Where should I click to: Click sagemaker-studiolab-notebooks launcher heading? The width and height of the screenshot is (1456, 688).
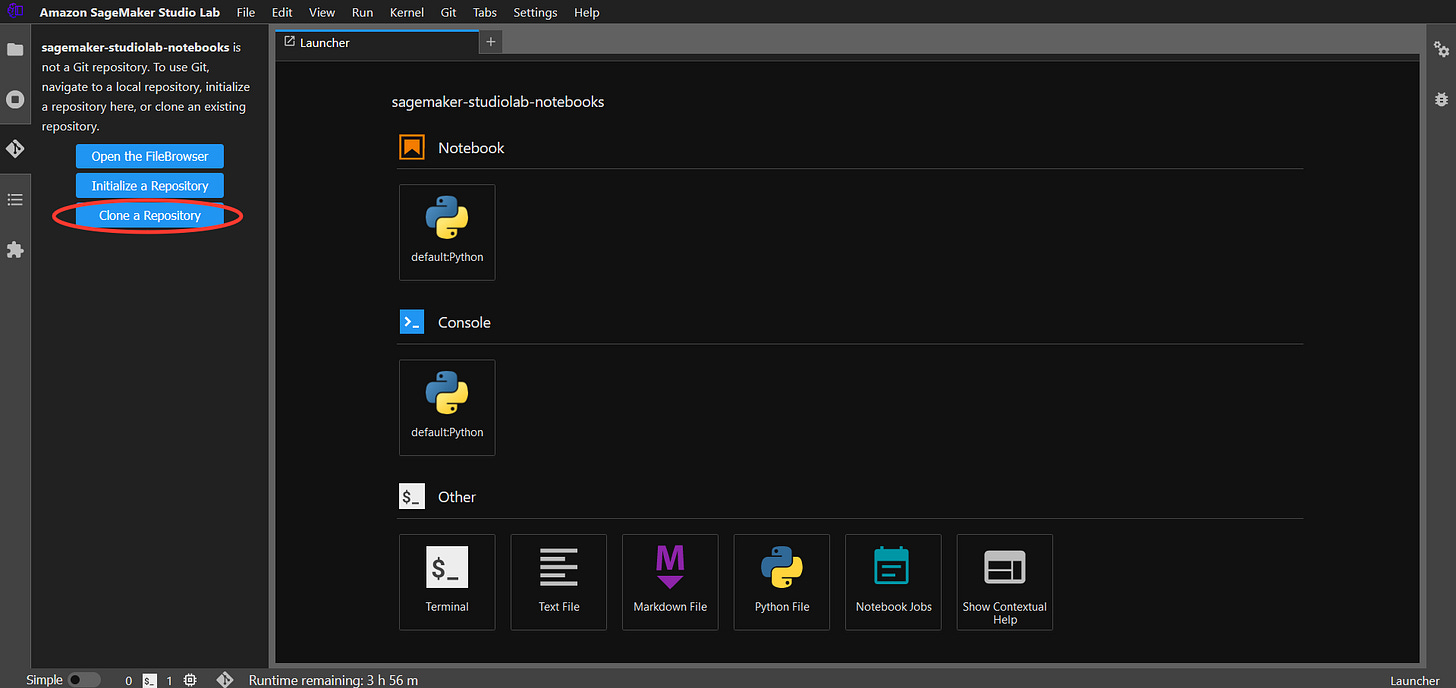coord(497,102)
